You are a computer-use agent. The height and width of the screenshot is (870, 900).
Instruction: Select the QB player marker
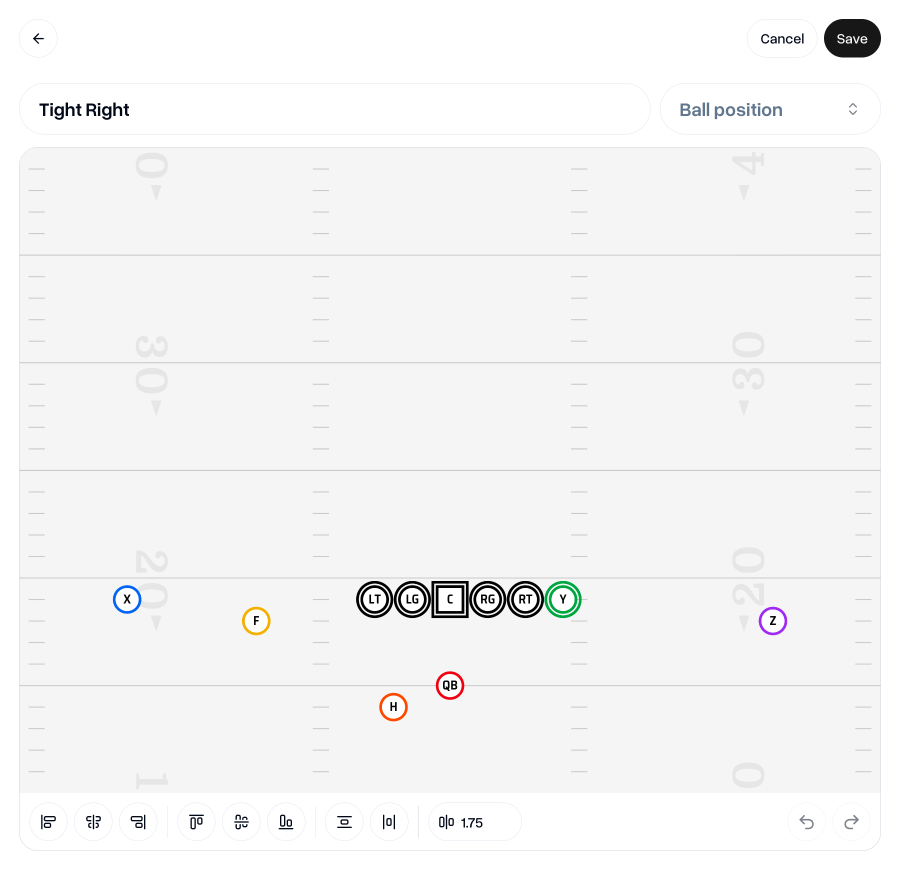tap(450, 686)
